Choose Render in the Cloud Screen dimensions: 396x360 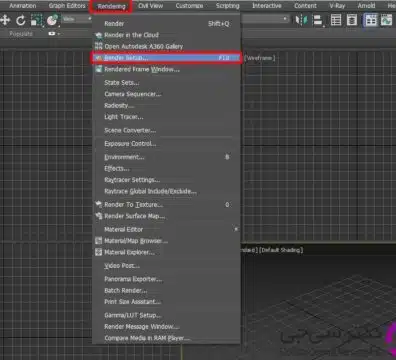click(166, 35)
